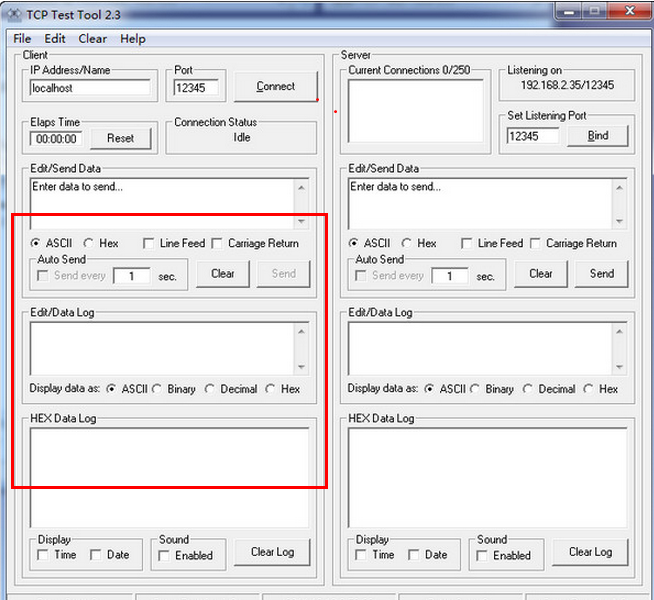Enable client Line Feed checkbox
The height and width of the screenshot is (600, 654).
point(148,243)
